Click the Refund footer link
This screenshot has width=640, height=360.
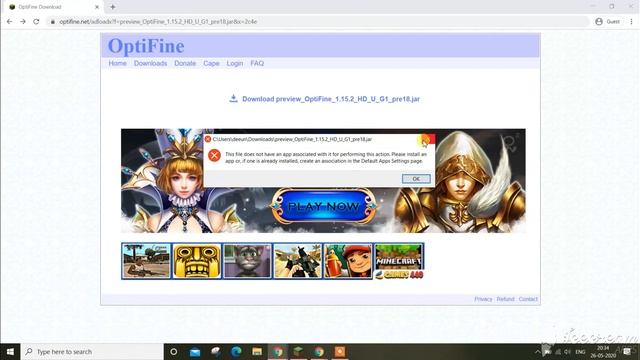tap(505, 299)
